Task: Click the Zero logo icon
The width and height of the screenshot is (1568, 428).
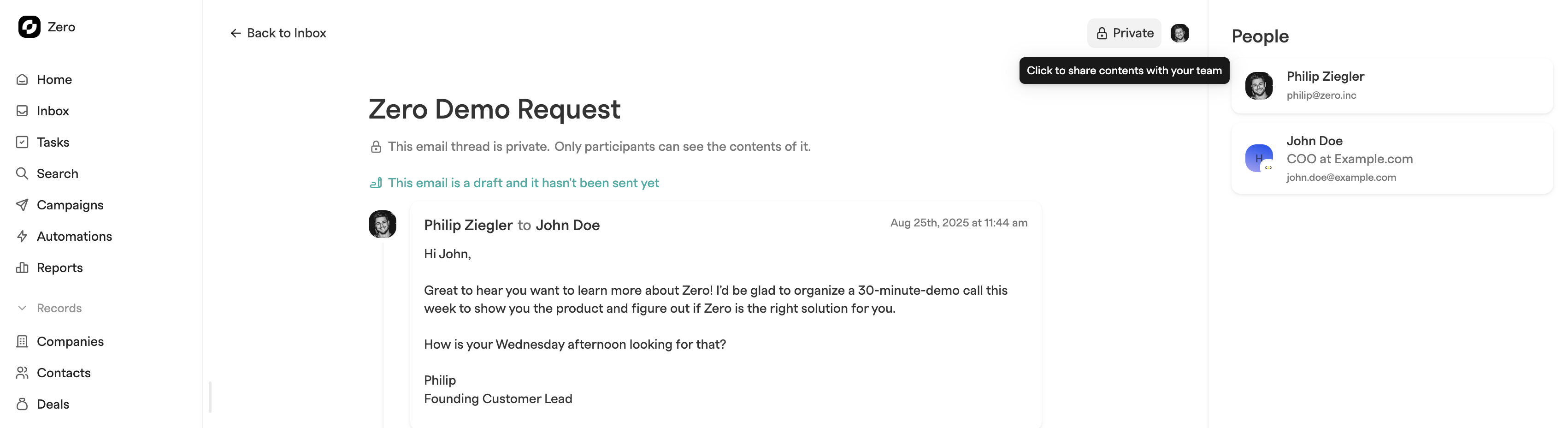Action: [x=29, y=27]
